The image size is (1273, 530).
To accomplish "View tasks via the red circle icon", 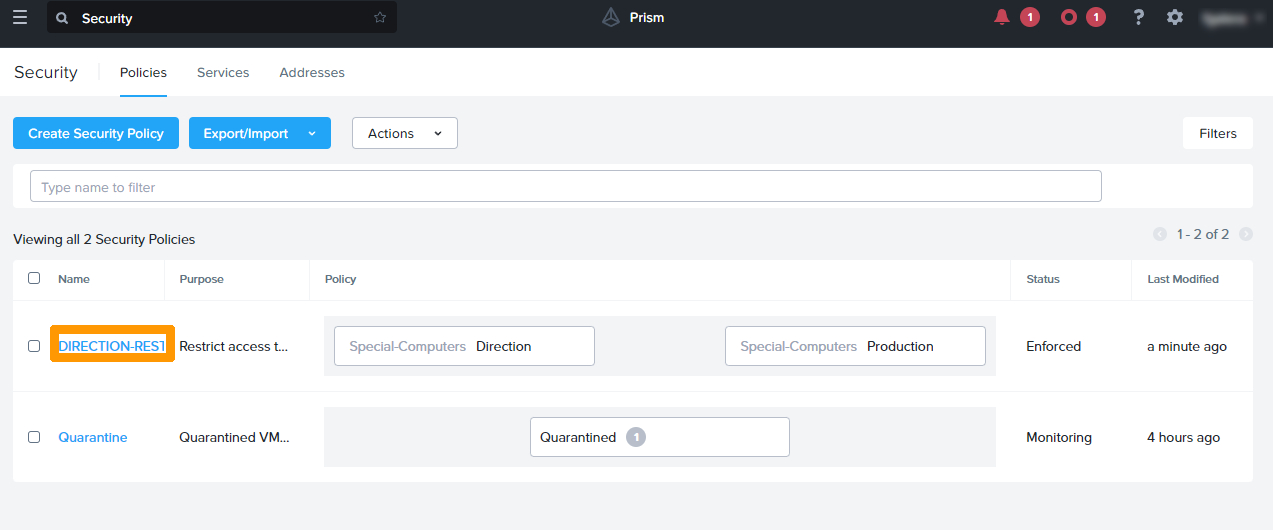I will click(x=1069, y=17).
